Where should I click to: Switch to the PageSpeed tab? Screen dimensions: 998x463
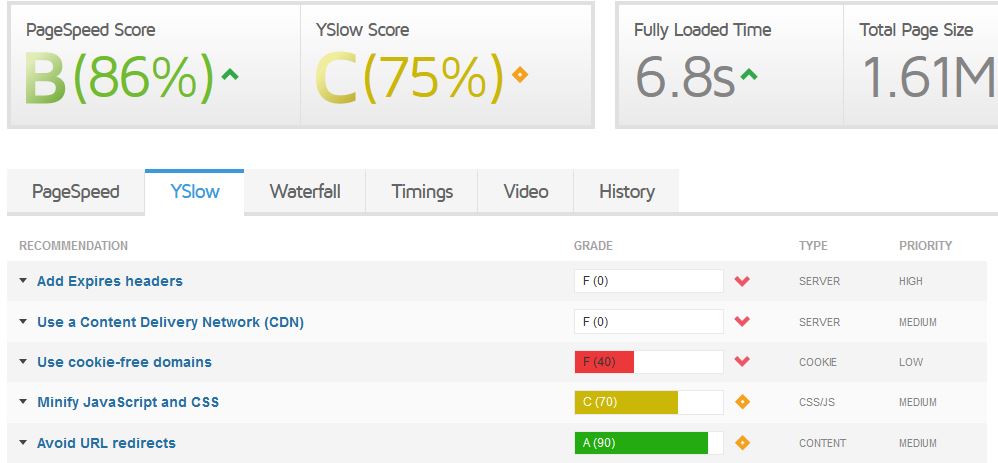76,192
